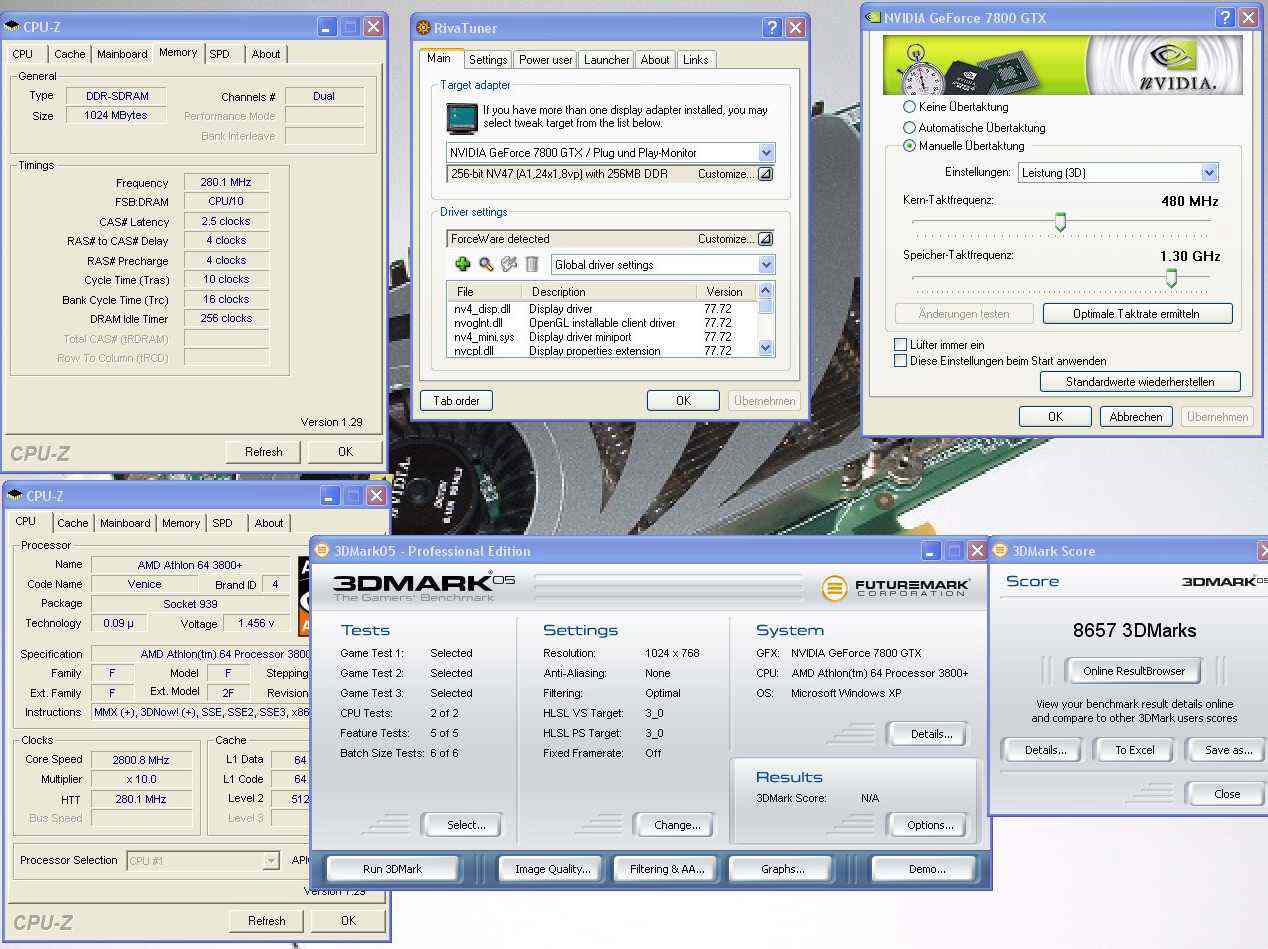Viewport: 1268px width, 949px height.
Task: Select nv4_mini.sys row in driver list
Action: click(x=602, y=337)
